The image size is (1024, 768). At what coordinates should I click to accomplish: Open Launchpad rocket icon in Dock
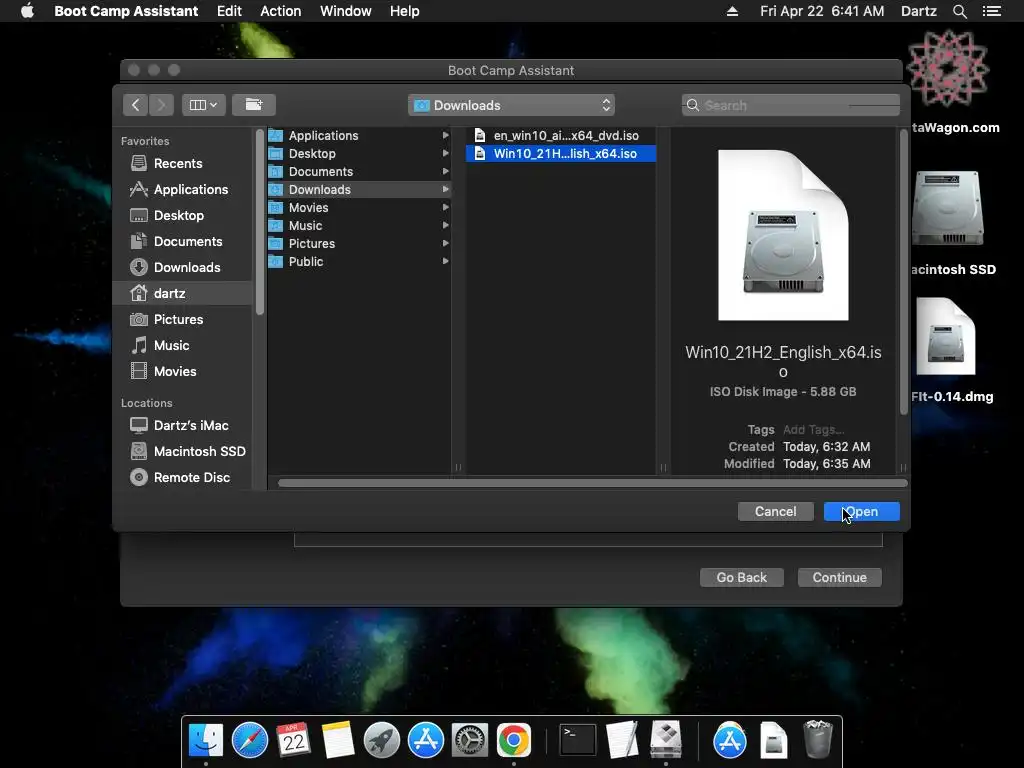[382, 741]
